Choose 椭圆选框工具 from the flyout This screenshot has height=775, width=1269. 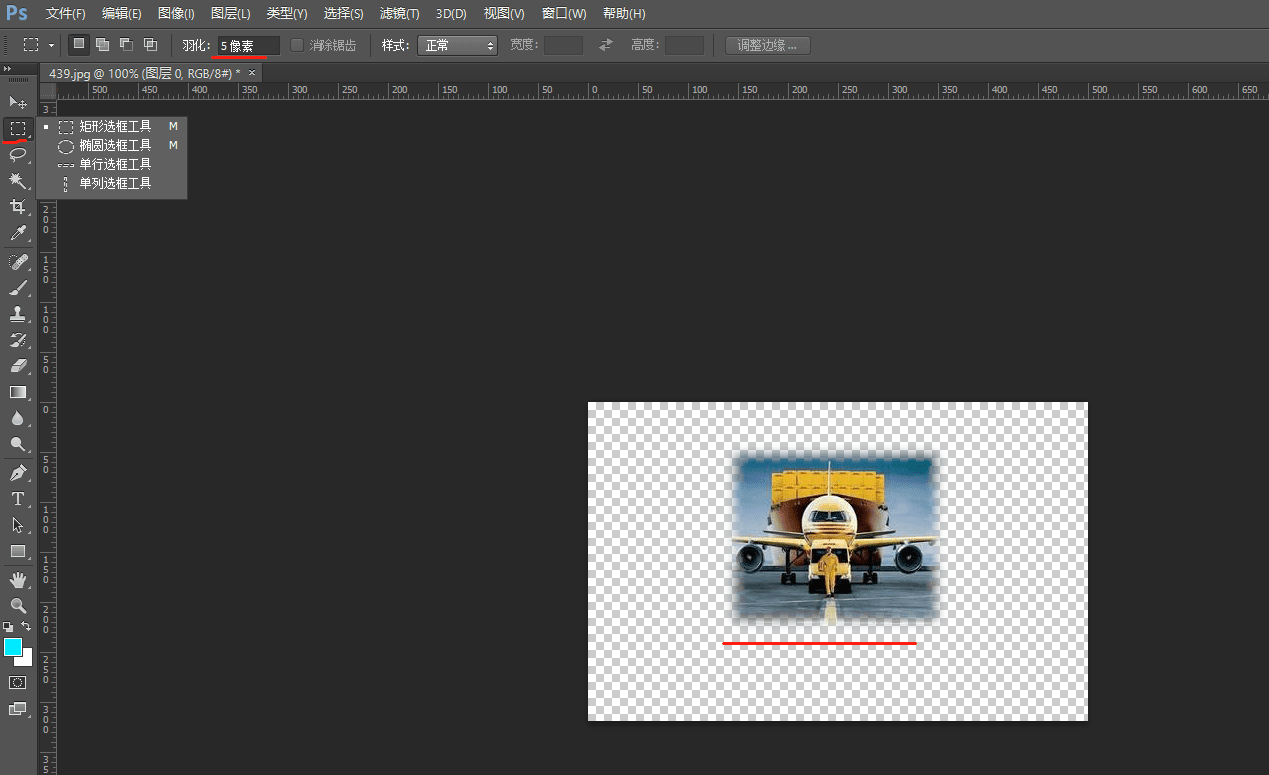(112, 146)
